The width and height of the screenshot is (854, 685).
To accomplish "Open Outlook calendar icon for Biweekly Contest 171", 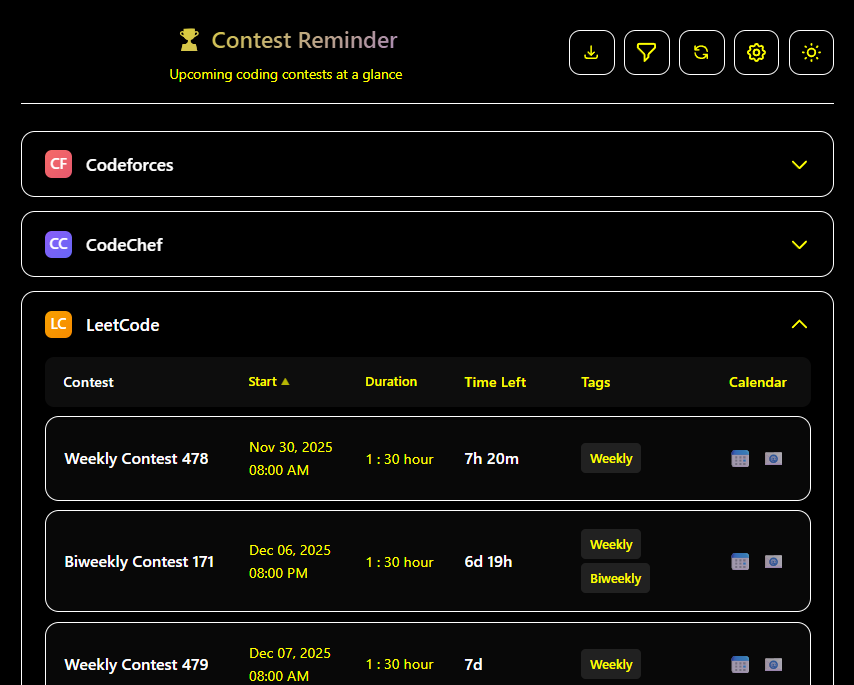I will [x=773, y=561].
